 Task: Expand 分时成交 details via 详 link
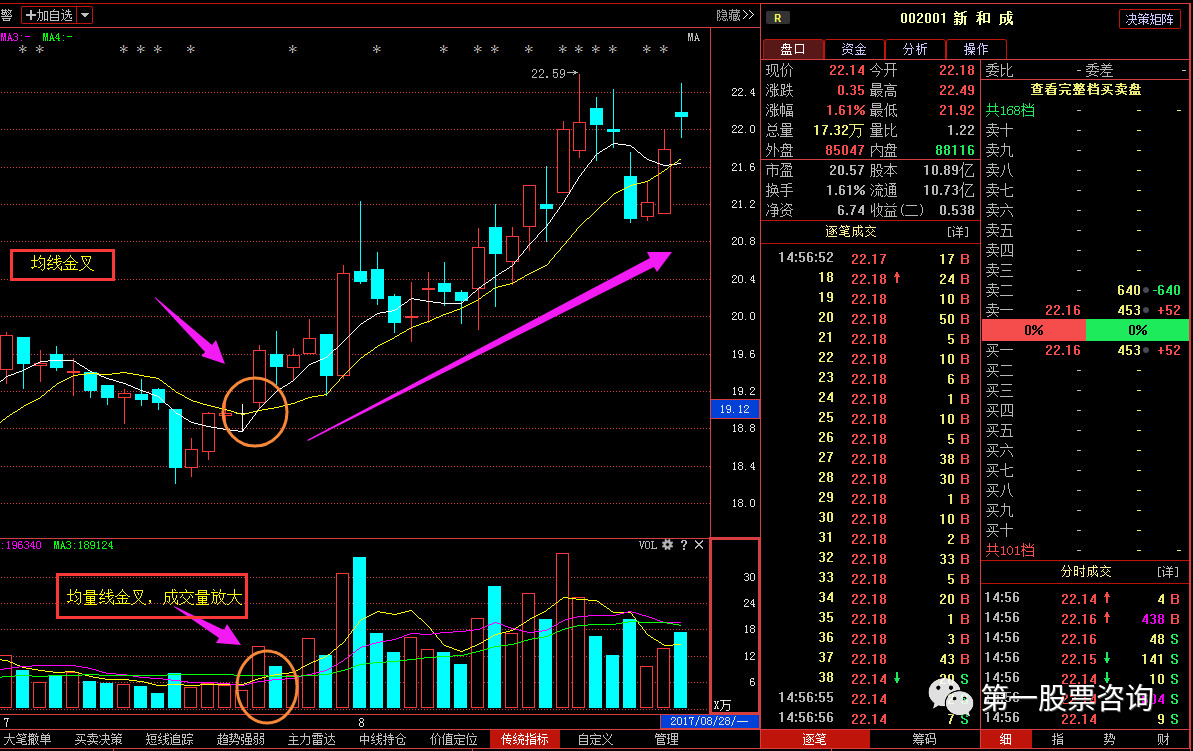[1167, 571]
